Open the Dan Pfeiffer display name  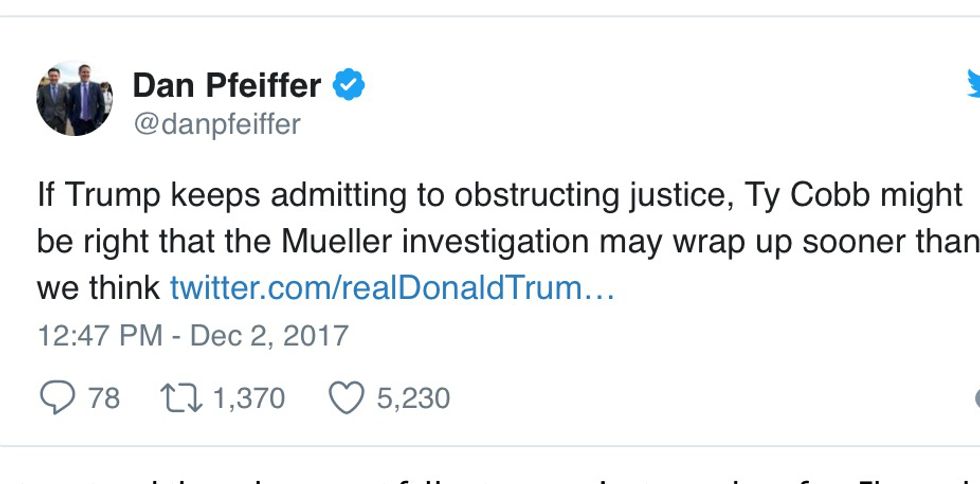227,86
